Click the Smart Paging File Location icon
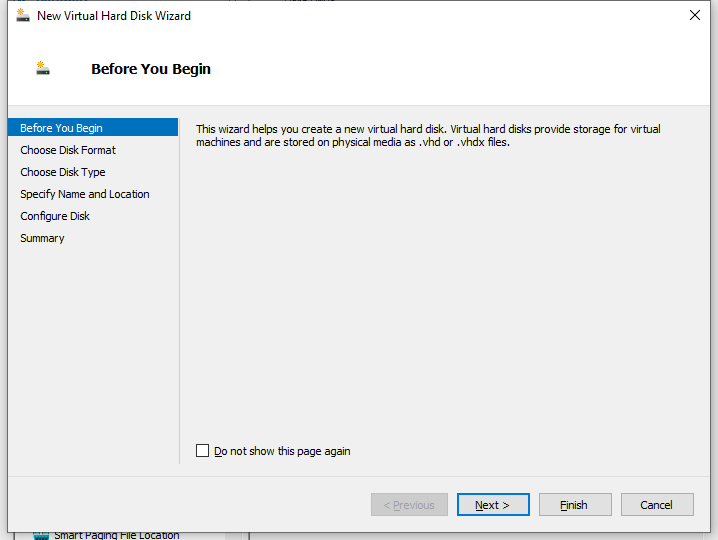 point(41,536)
